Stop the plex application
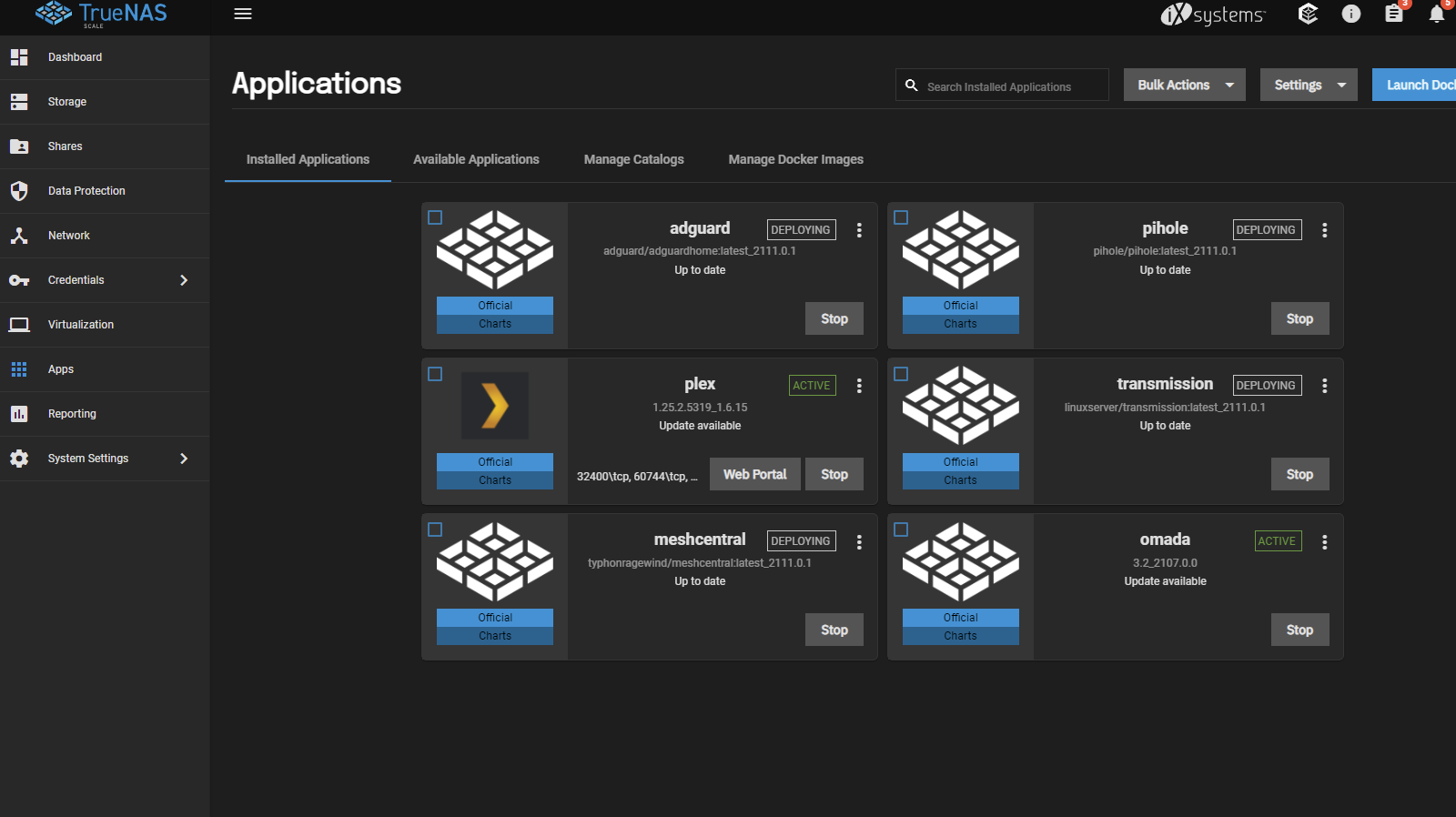Viewport: 1456px width, 817px height. point(834,474)
